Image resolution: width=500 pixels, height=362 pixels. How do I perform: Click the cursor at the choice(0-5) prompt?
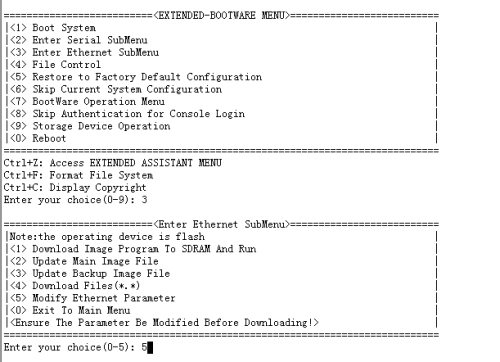pyautogui.click(x=150, y=348)
